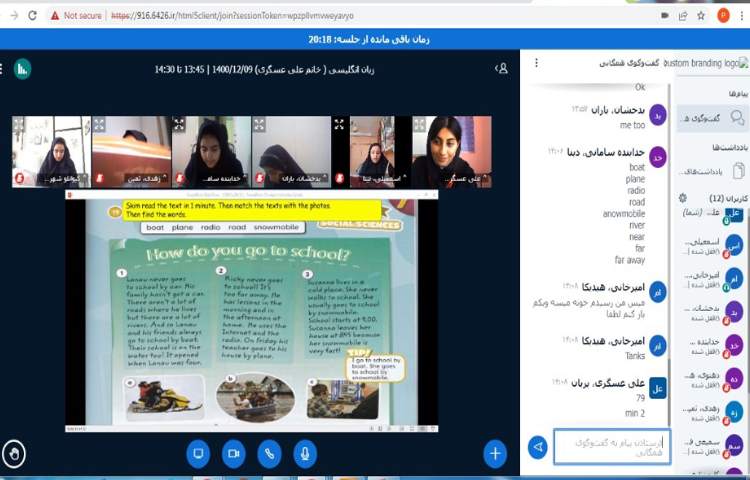Fullscreen the خداینده webcam
This screenshot has height=480, width=750.
[x=179, y=125]
